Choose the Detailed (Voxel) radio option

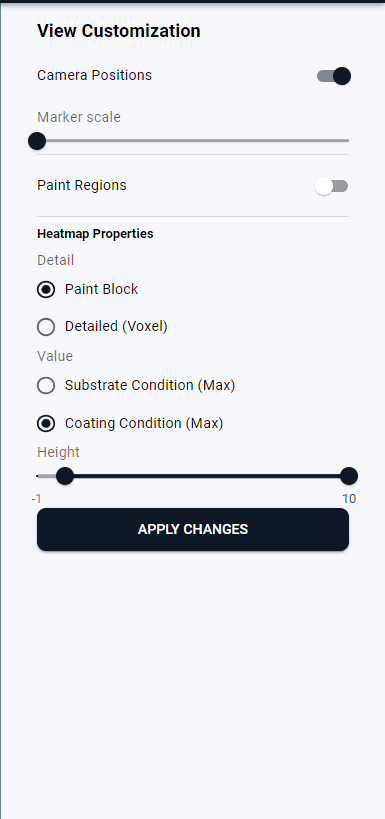click(x=46, y=327)
